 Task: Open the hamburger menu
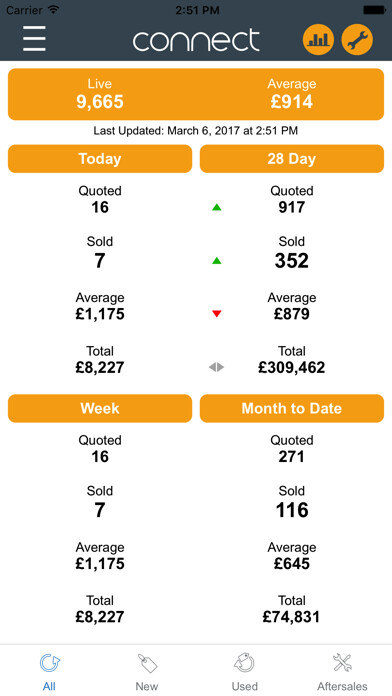coord(34,39)
